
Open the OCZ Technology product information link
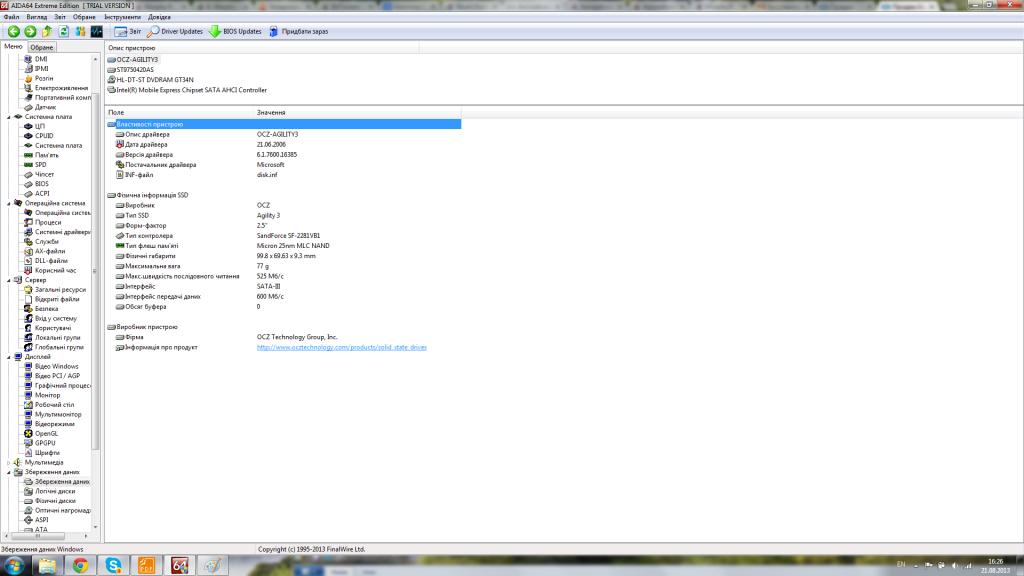(x=341, y=347)
